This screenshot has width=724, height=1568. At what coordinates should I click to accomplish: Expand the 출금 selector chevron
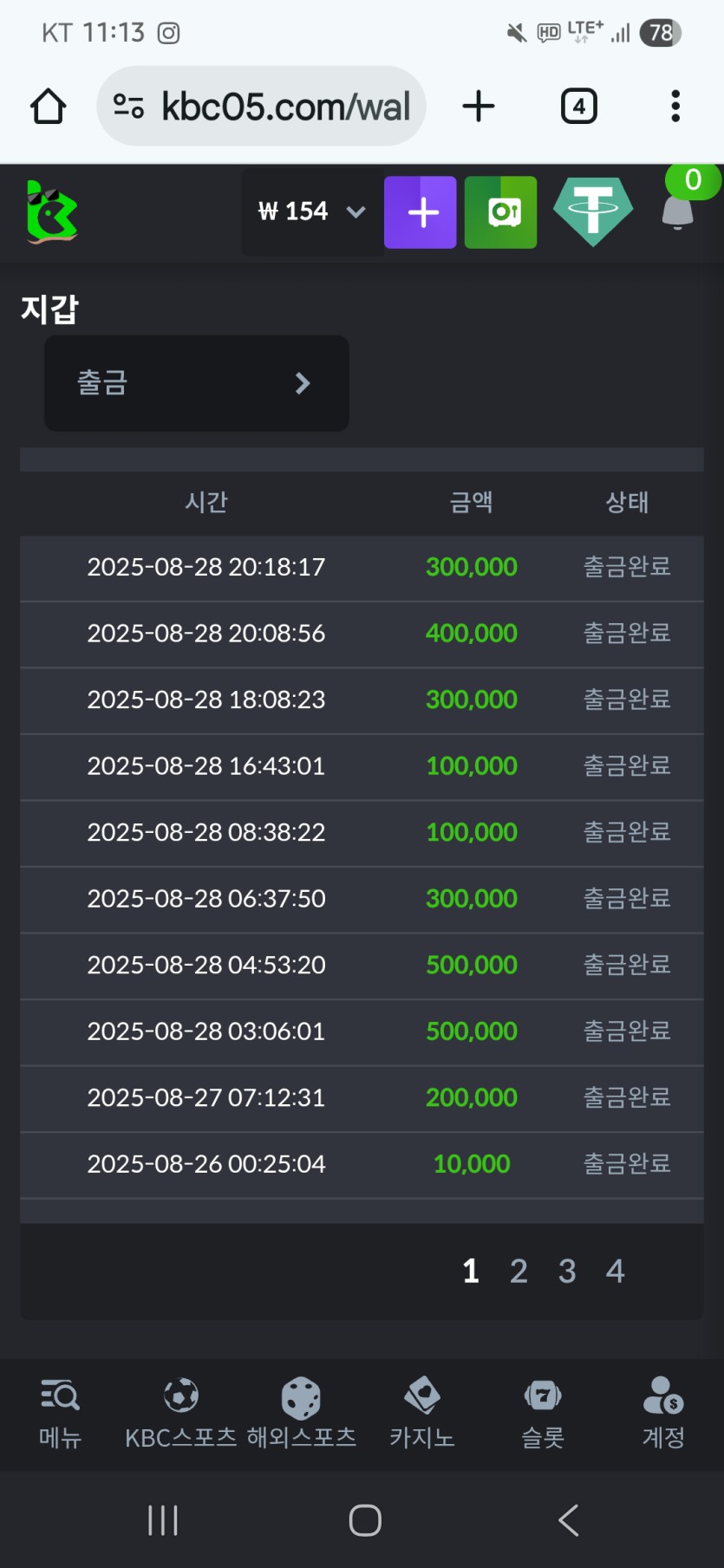coord(302,383)
